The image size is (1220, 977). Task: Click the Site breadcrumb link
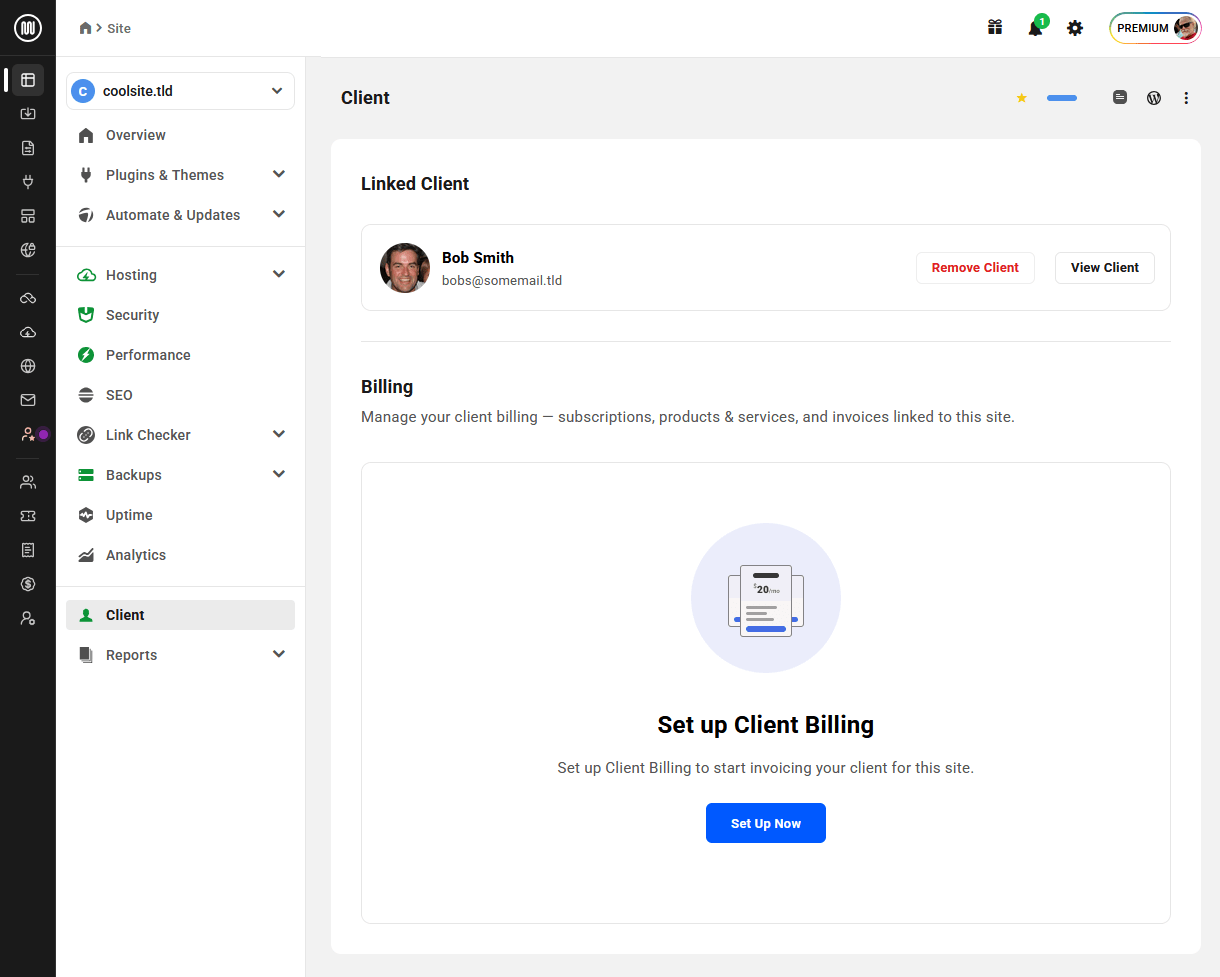click(119, 28)
